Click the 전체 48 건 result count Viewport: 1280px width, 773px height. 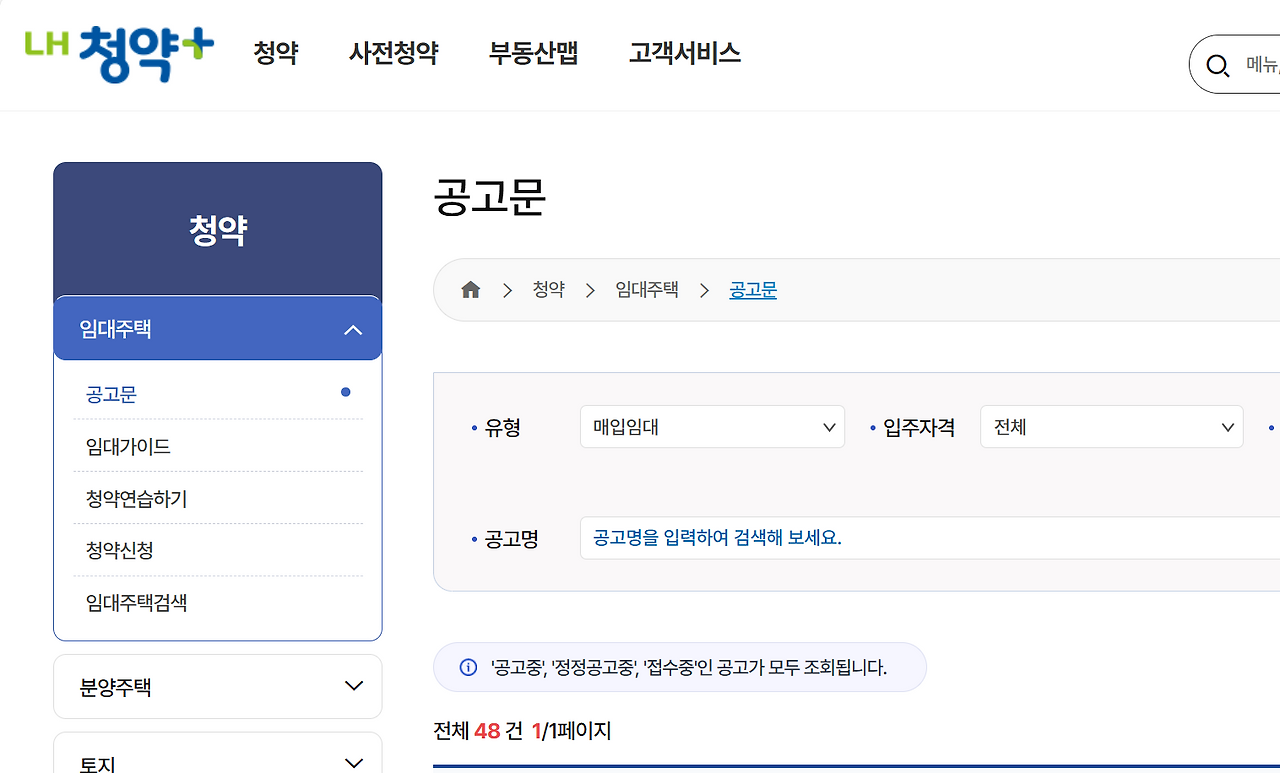point(478,731)
